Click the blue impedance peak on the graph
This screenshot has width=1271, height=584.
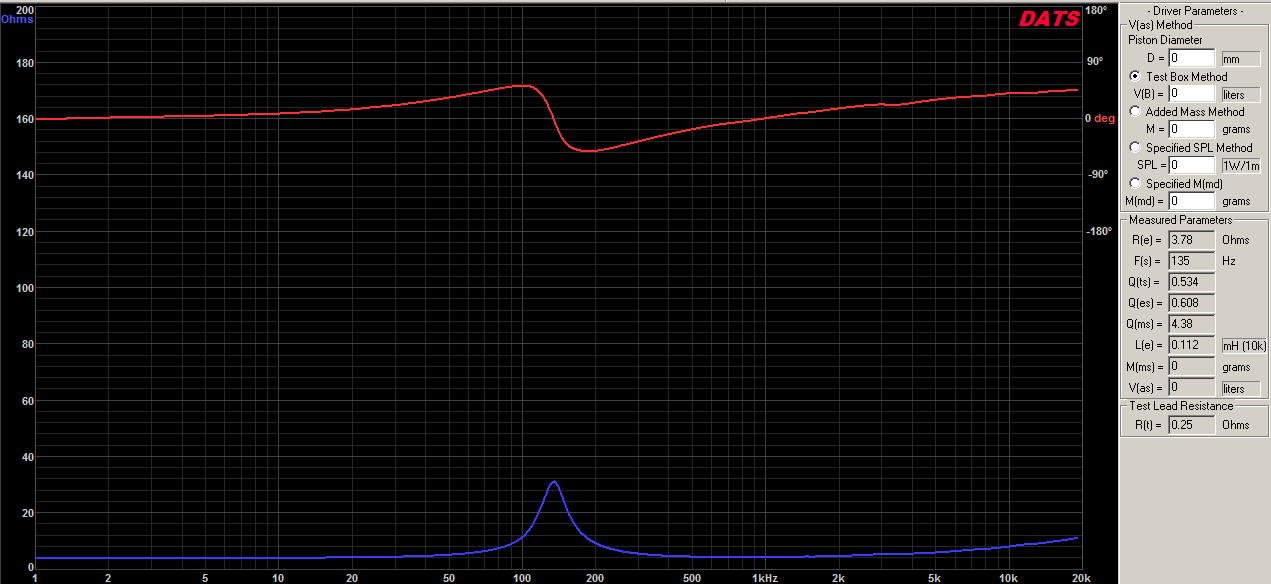553,483
